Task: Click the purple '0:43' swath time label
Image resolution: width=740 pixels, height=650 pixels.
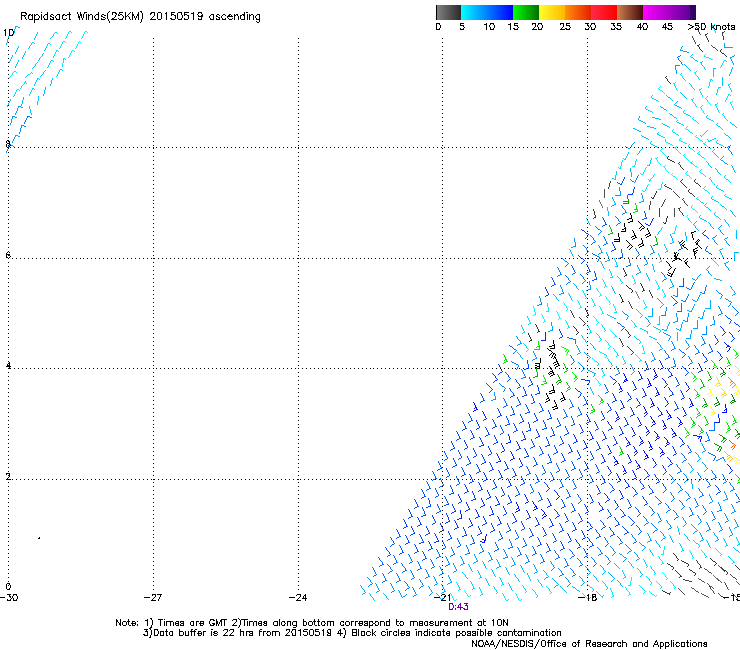Action: [458, 607]
